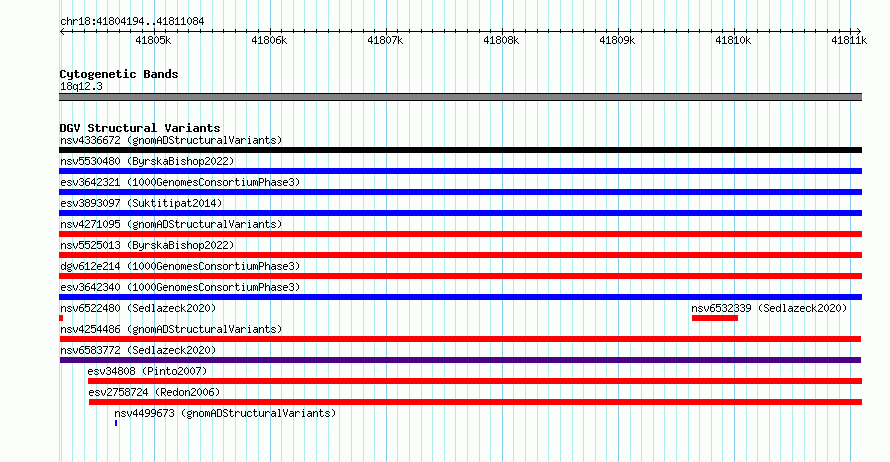Click the nsv4336672 gnomADStructuralVariants label
This screenshot has height=462, width=890.
171,140
